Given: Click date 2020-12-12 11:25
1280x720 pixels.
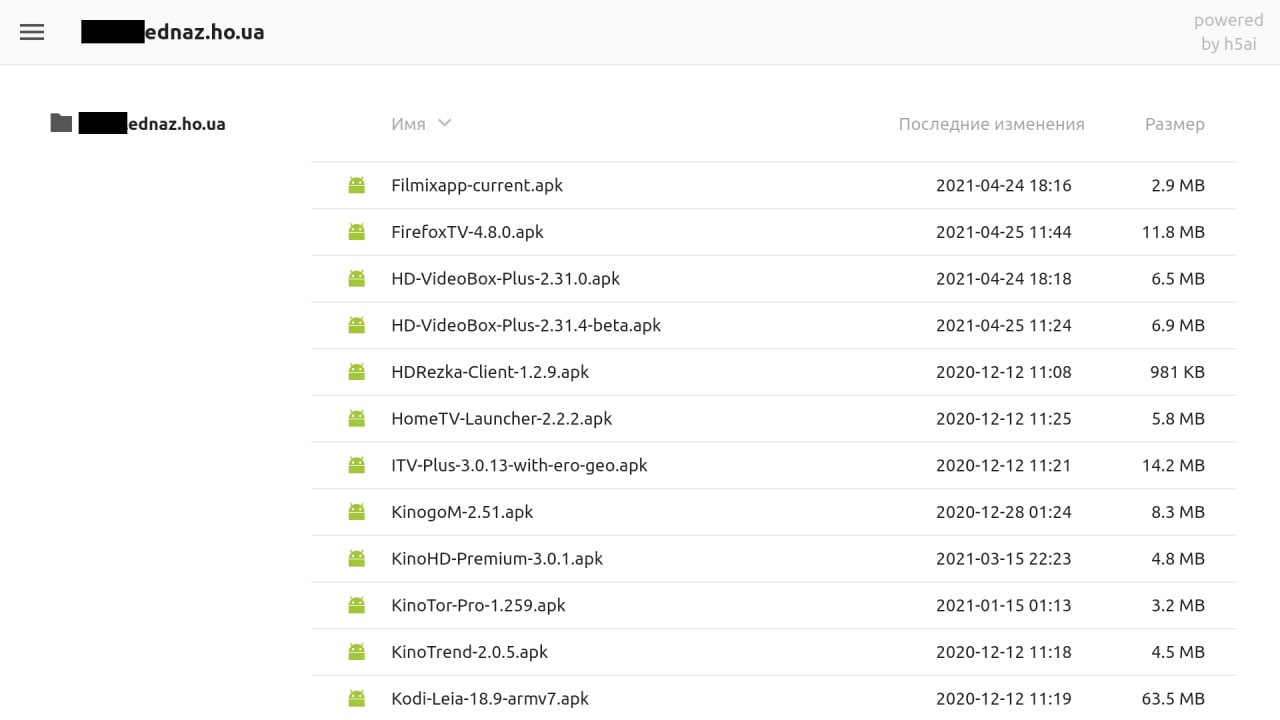Looking at the screenshot, I should point(1003,418).
